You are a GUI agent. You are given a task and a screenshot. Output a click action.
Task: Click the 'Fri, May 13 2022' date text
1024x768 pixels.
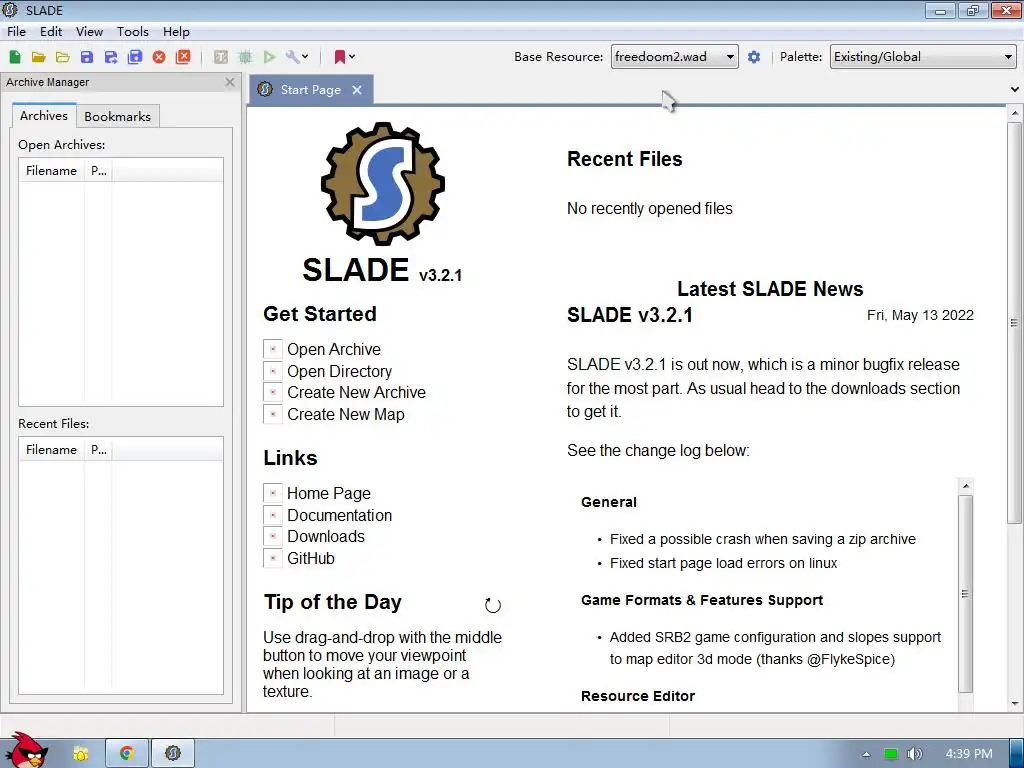(x=920, y=315)
